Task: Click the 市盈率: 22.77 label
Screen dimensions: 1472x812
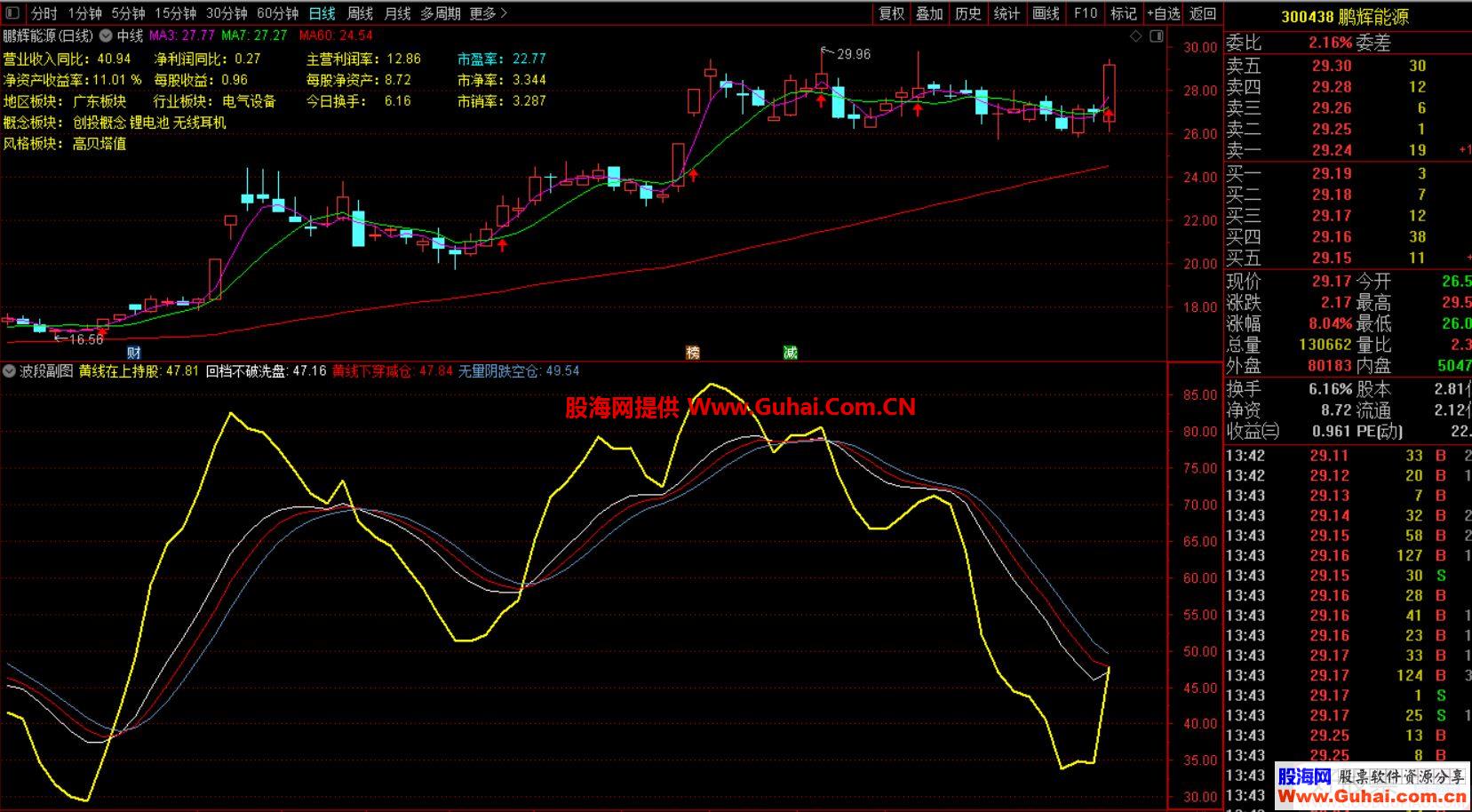Action: point(502,59)
